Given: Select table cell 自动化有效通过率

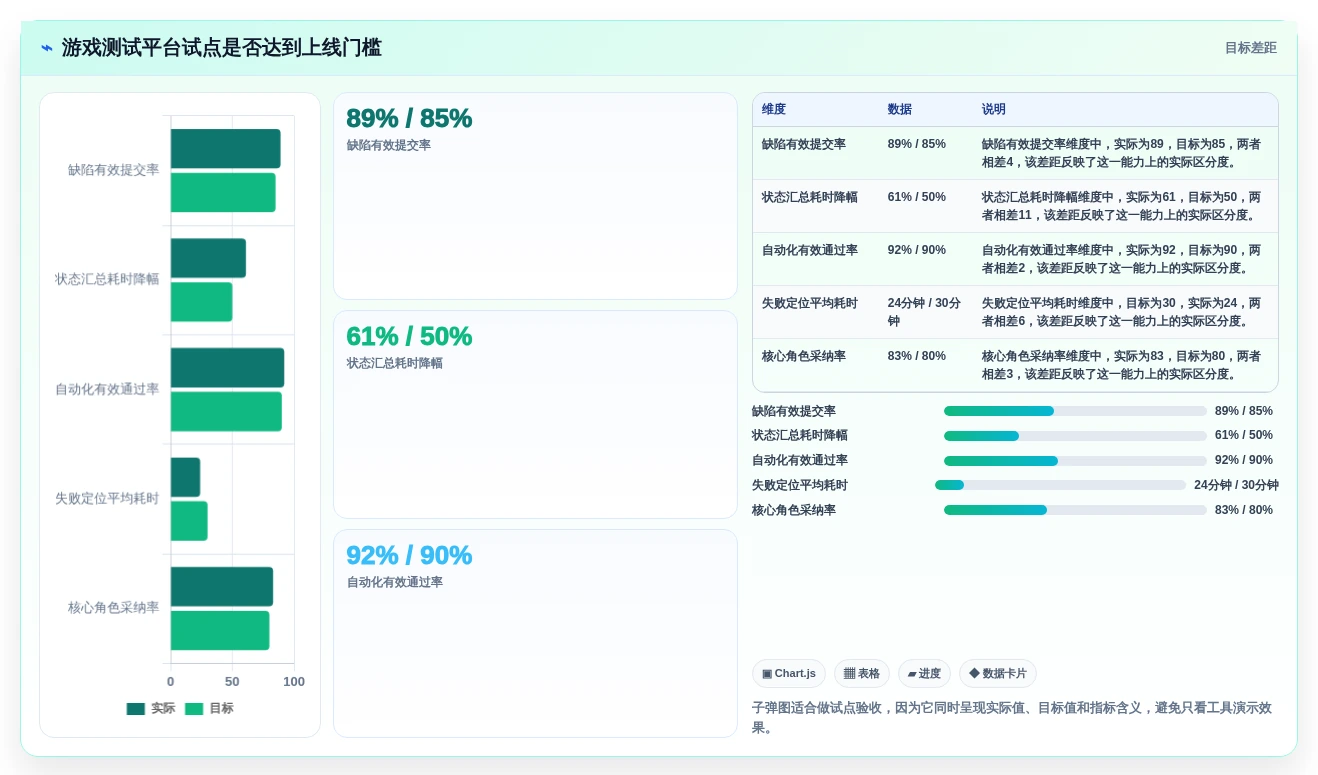Looking at the screenshot, I should coord(810,250).
